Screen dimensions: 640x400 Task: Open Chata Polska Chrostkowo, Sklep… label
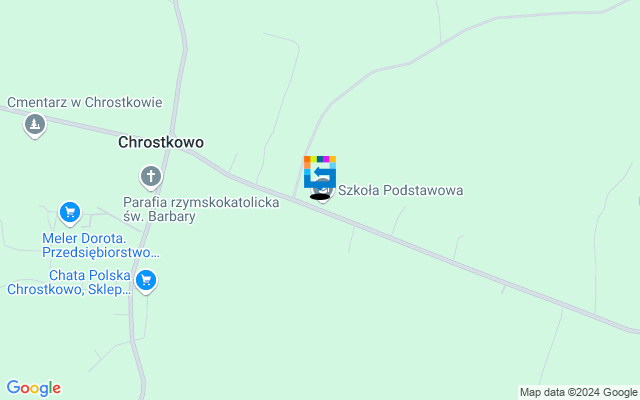pos(69,282)
